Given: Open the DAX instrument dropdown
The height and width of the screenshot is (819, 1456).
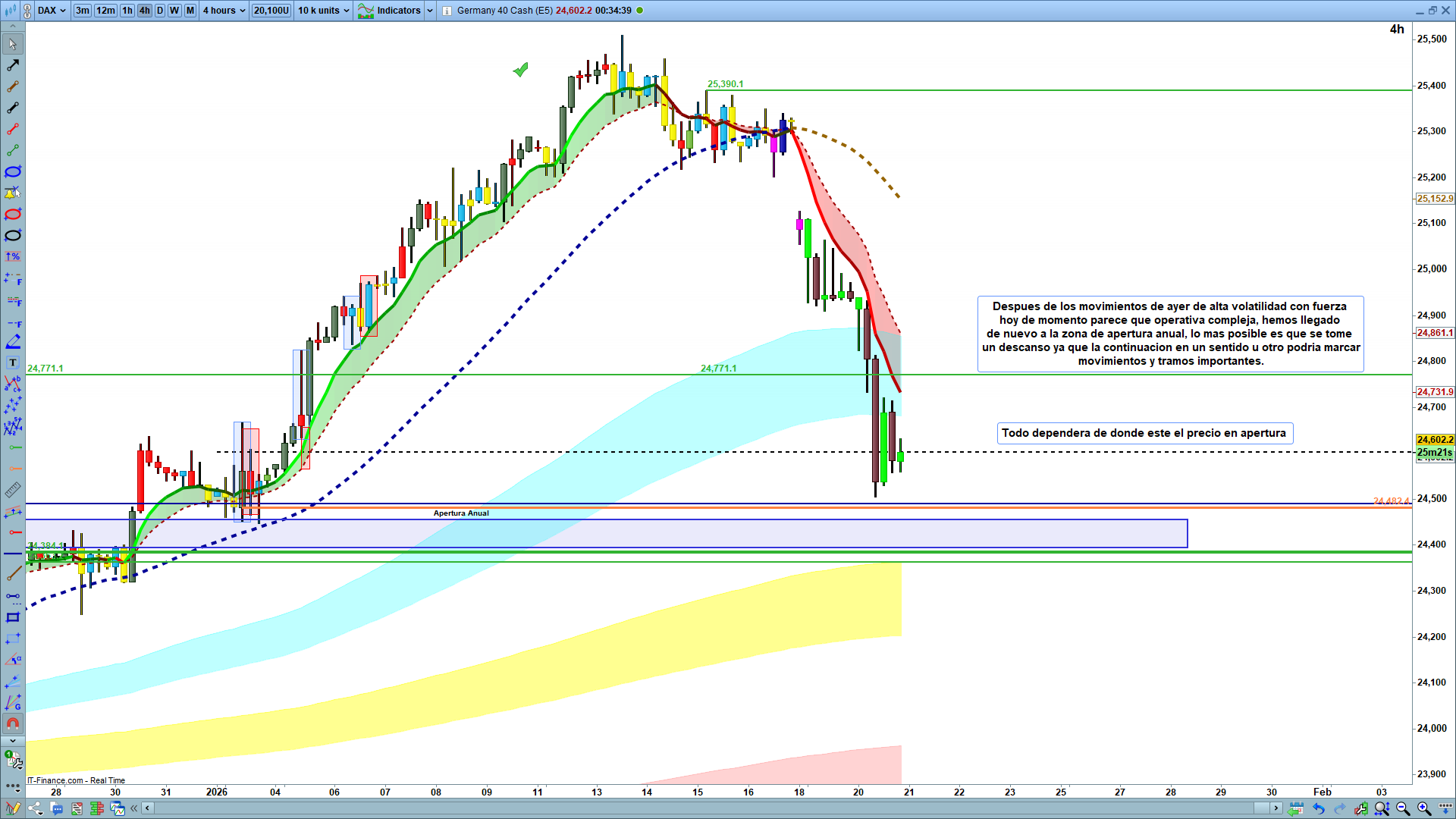Looking at the screenshot, I should pos(52,11).
